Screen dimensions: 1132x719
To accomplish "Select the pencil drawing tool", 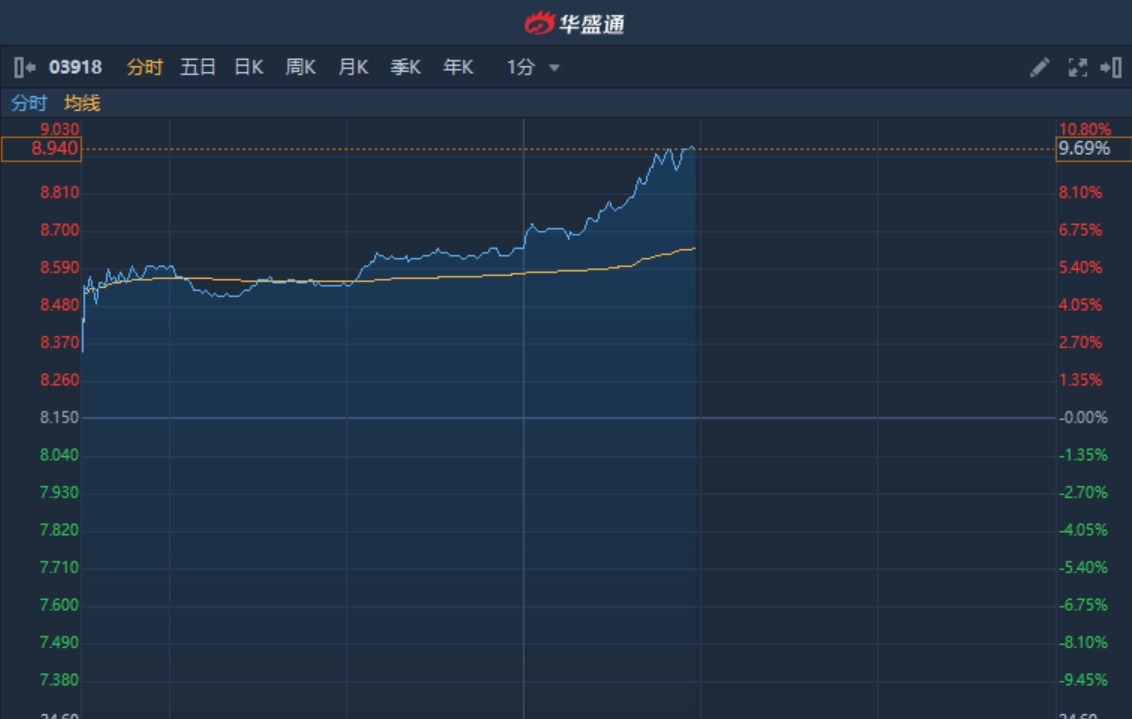I will (1039, 68).
